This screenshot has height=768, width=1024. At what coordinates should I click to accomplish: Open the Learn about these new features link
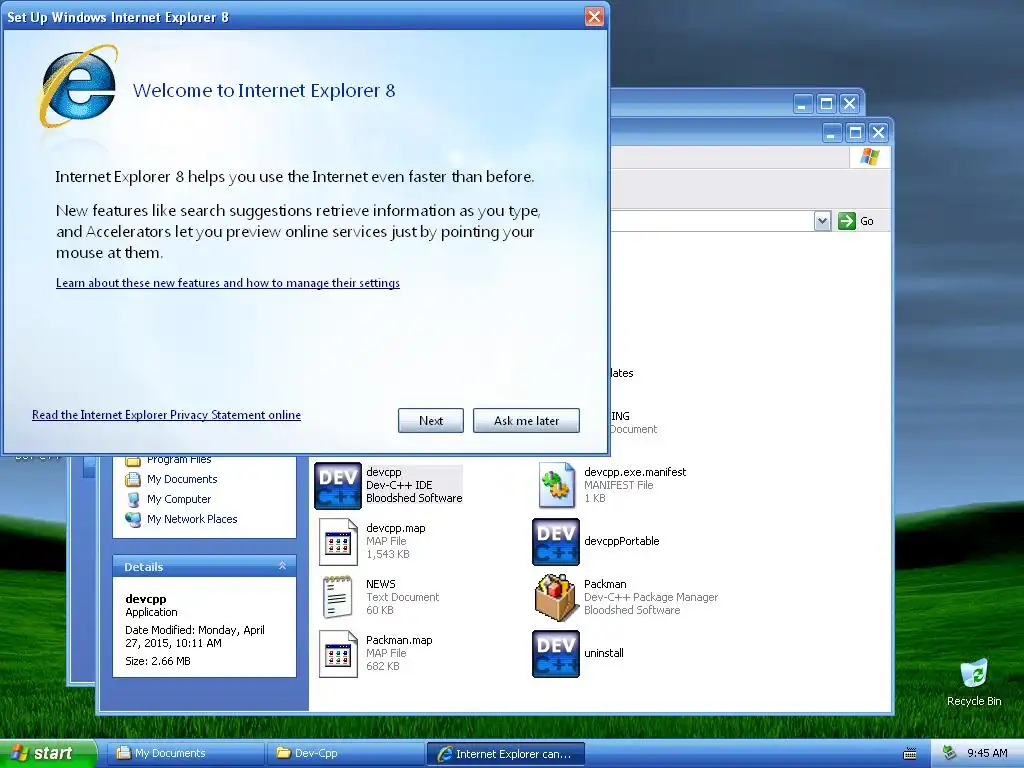coord(228,283)
